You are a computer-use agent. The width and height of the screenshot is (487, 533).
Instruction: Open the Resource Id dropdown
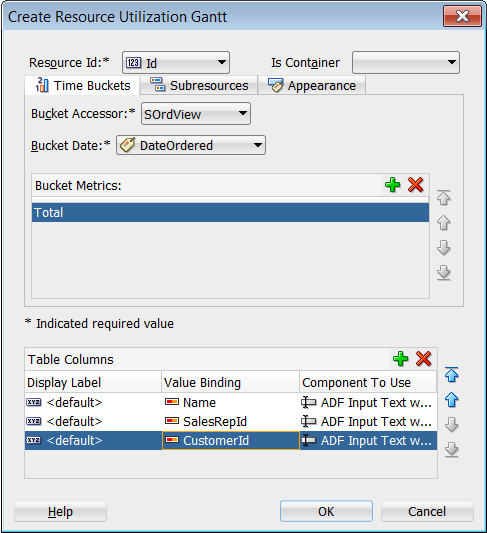176,63
